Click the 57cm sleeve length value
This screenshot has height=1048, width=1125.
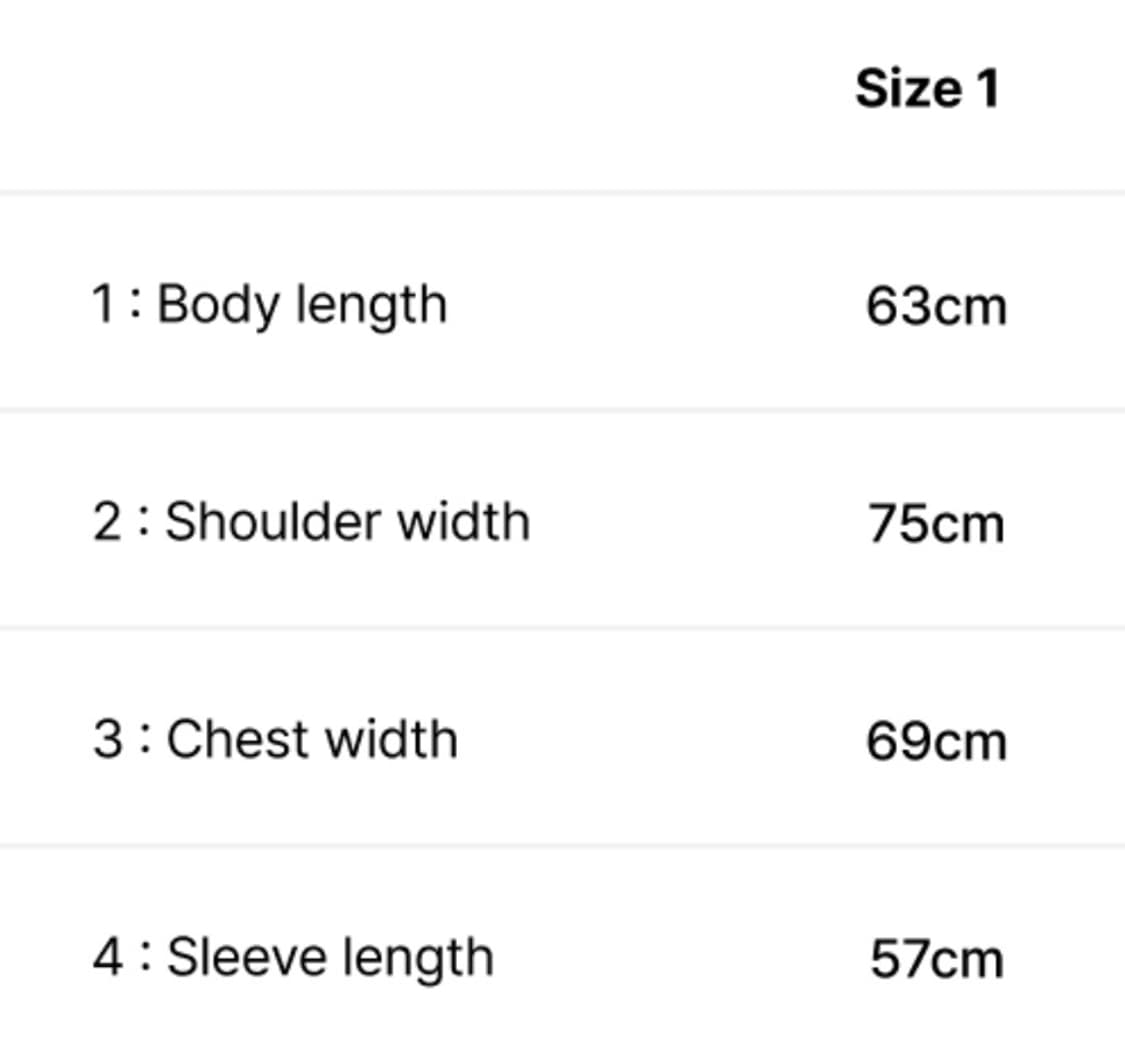tap(936, 959)
